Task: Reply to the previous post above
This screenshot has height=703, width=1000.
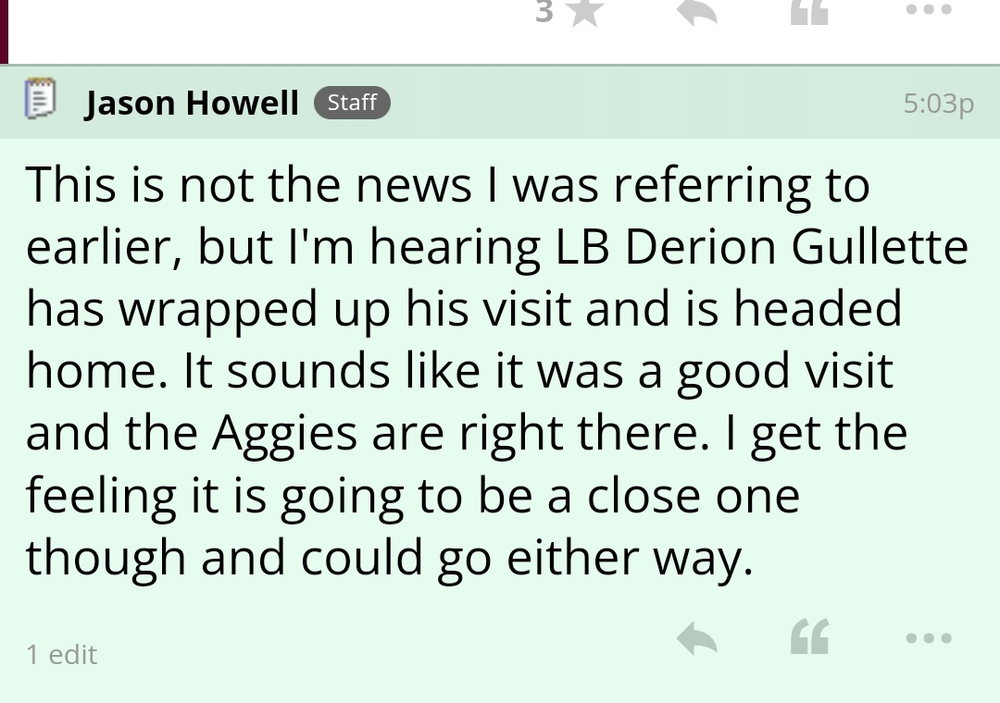Action: click(x=696, y=12)
